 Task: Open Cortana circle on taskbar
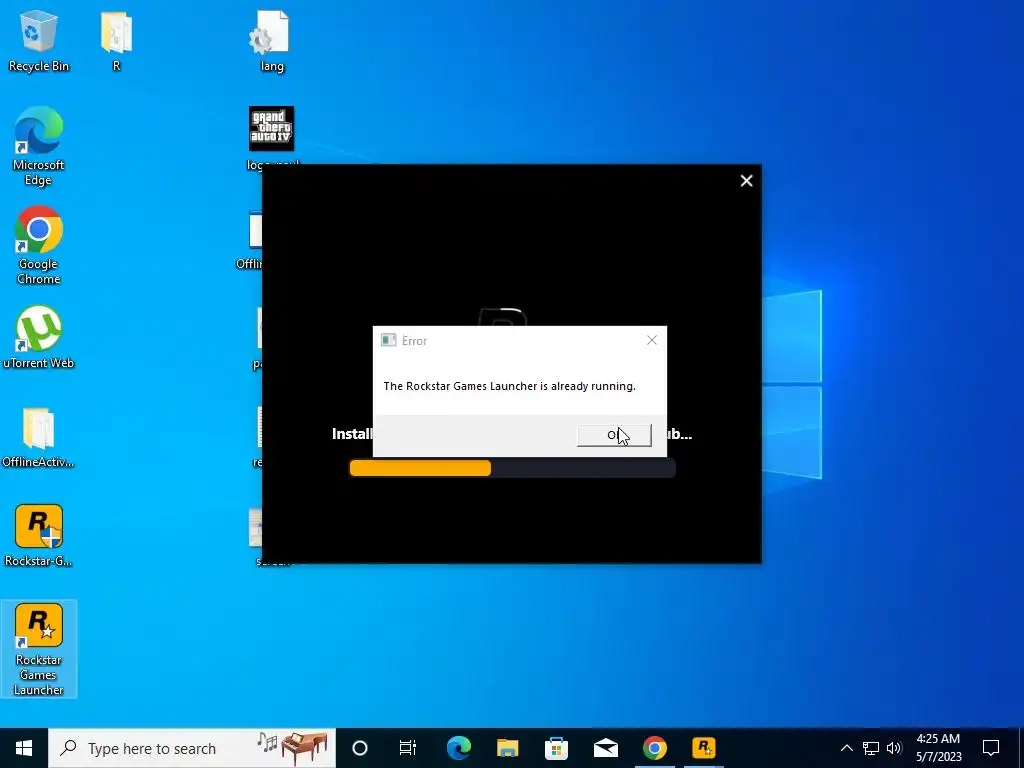360,748
